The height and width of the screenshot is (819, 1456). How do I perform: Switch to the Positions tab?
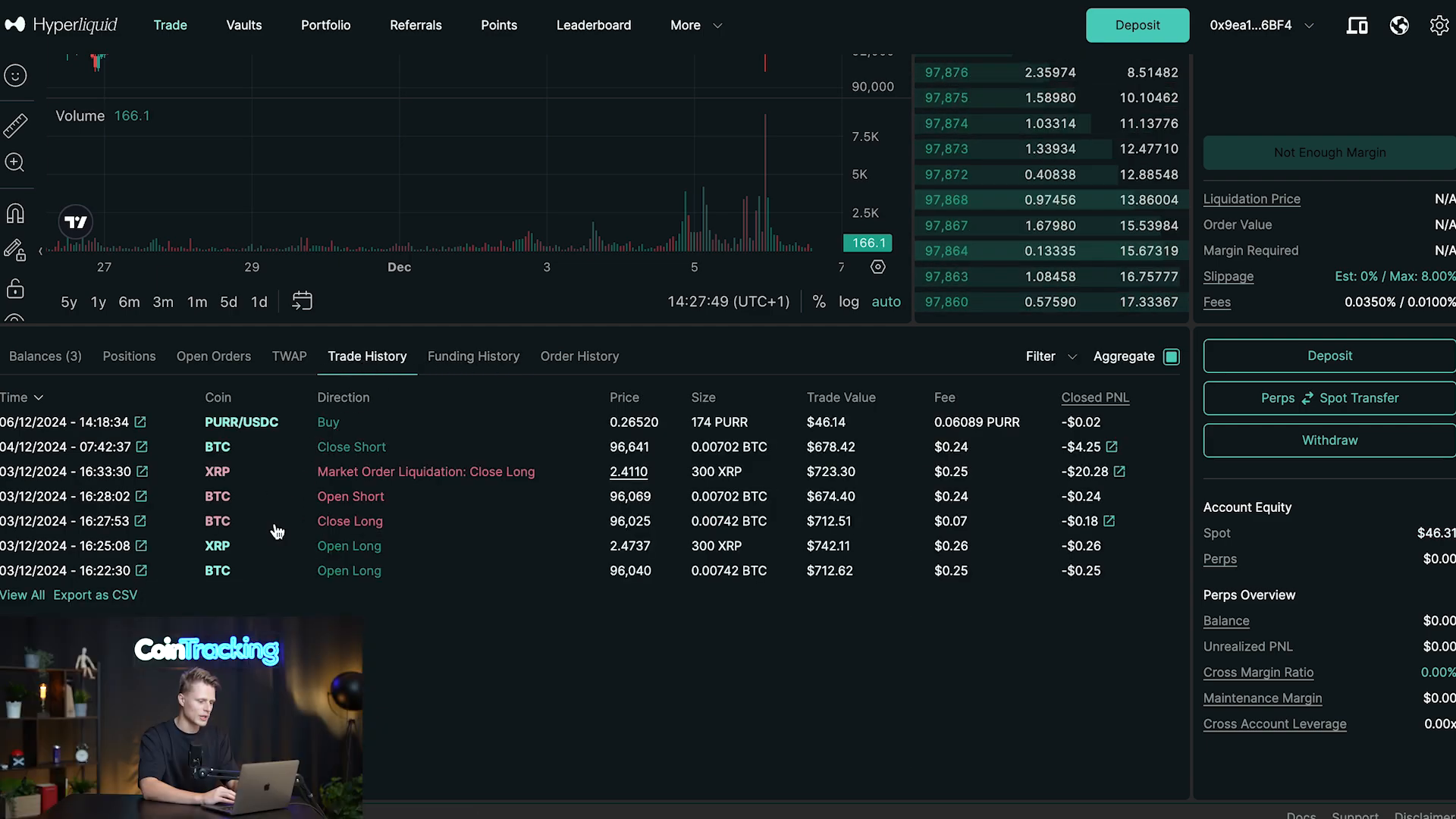point(129,356)
